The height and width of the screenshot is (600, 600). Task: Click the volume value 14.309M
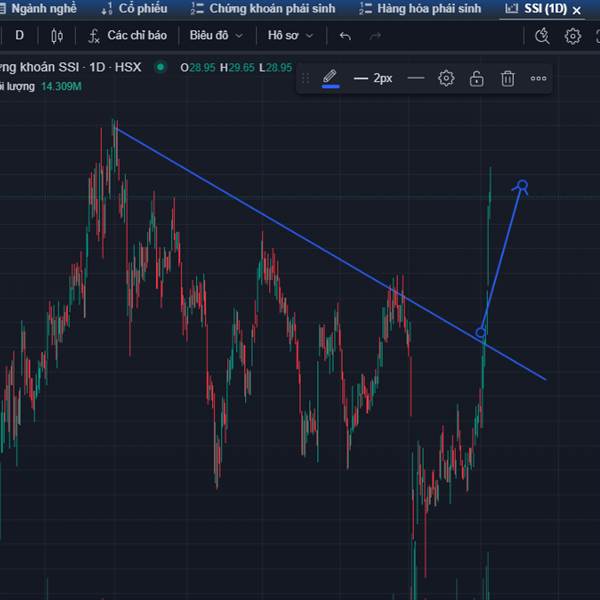61,86
